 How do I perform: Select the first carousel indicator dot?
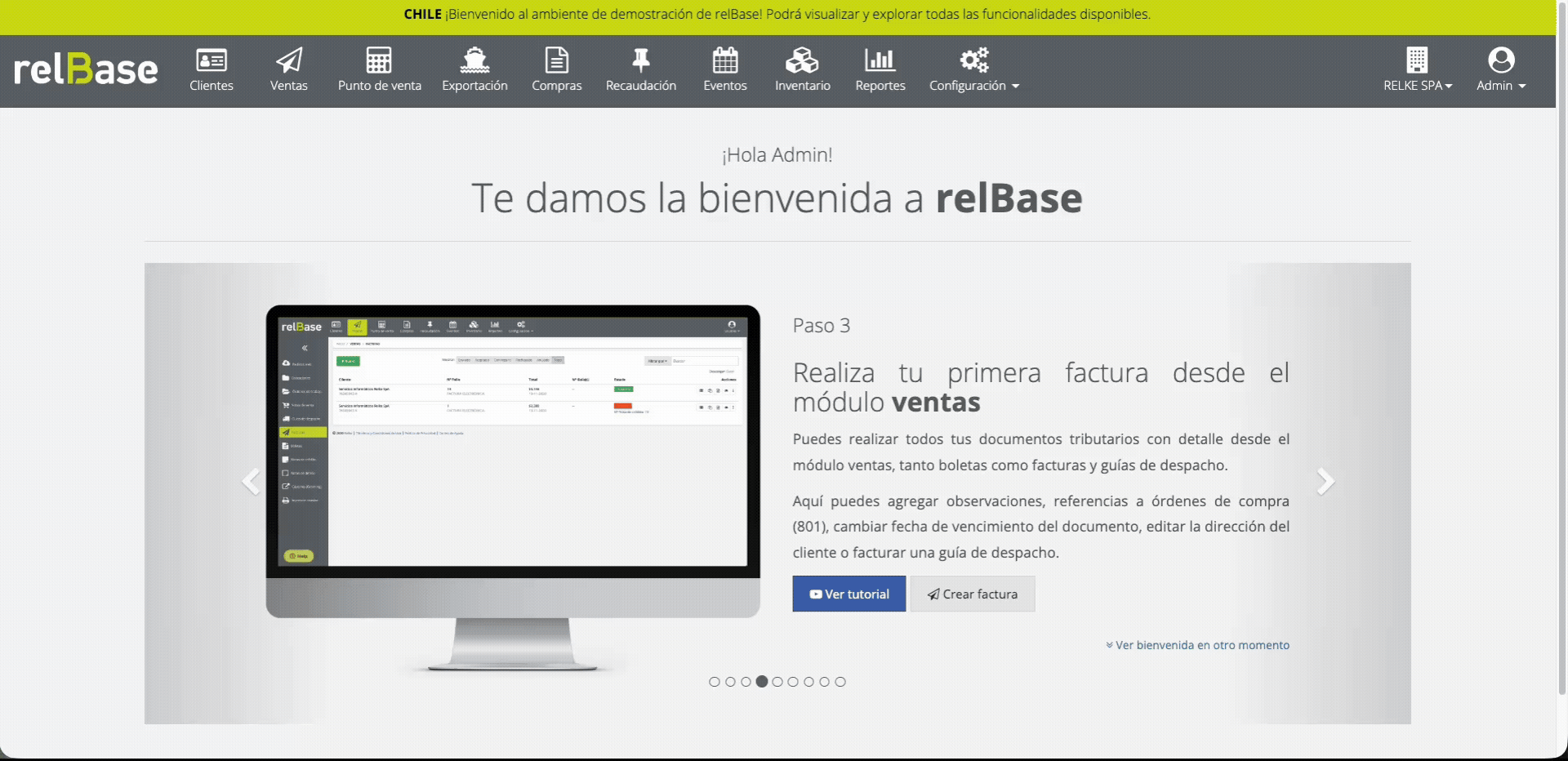click(715, 682)
